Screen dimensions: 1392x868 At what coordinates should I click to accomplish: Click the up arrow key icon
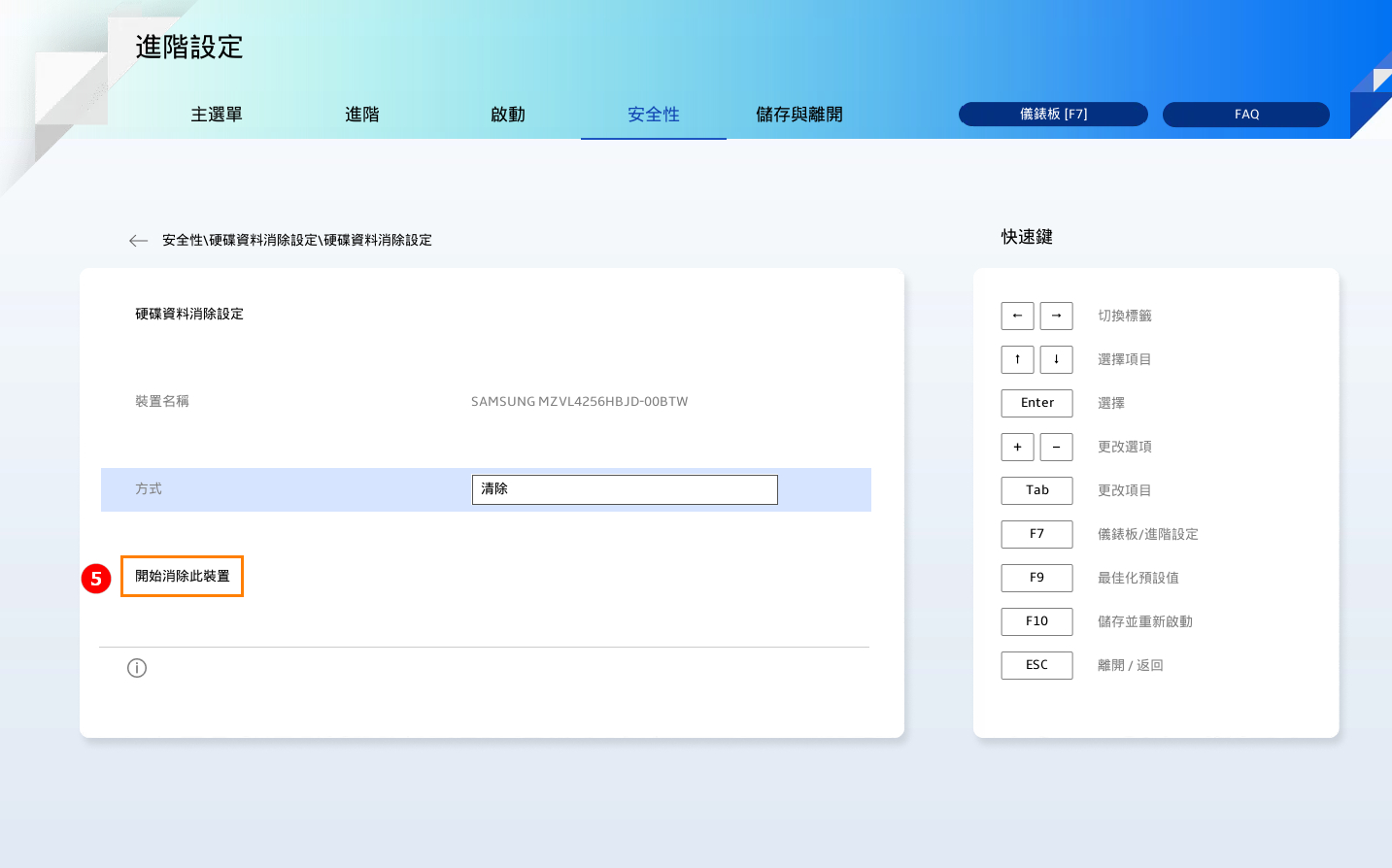coord(1017,359)
